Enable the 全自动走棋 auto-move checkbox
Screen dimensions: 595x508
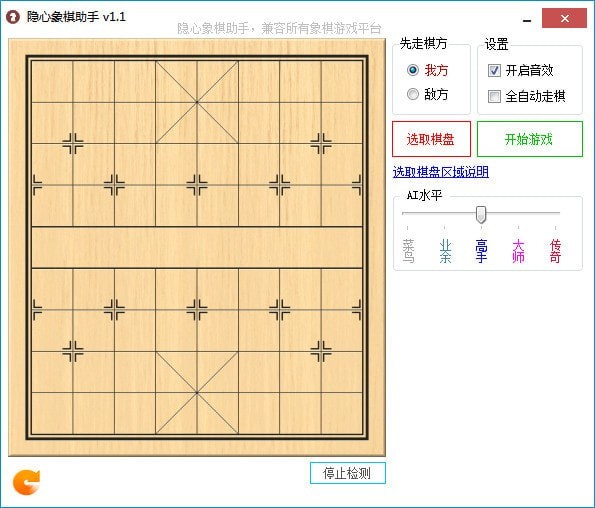[x=494, y=96]
